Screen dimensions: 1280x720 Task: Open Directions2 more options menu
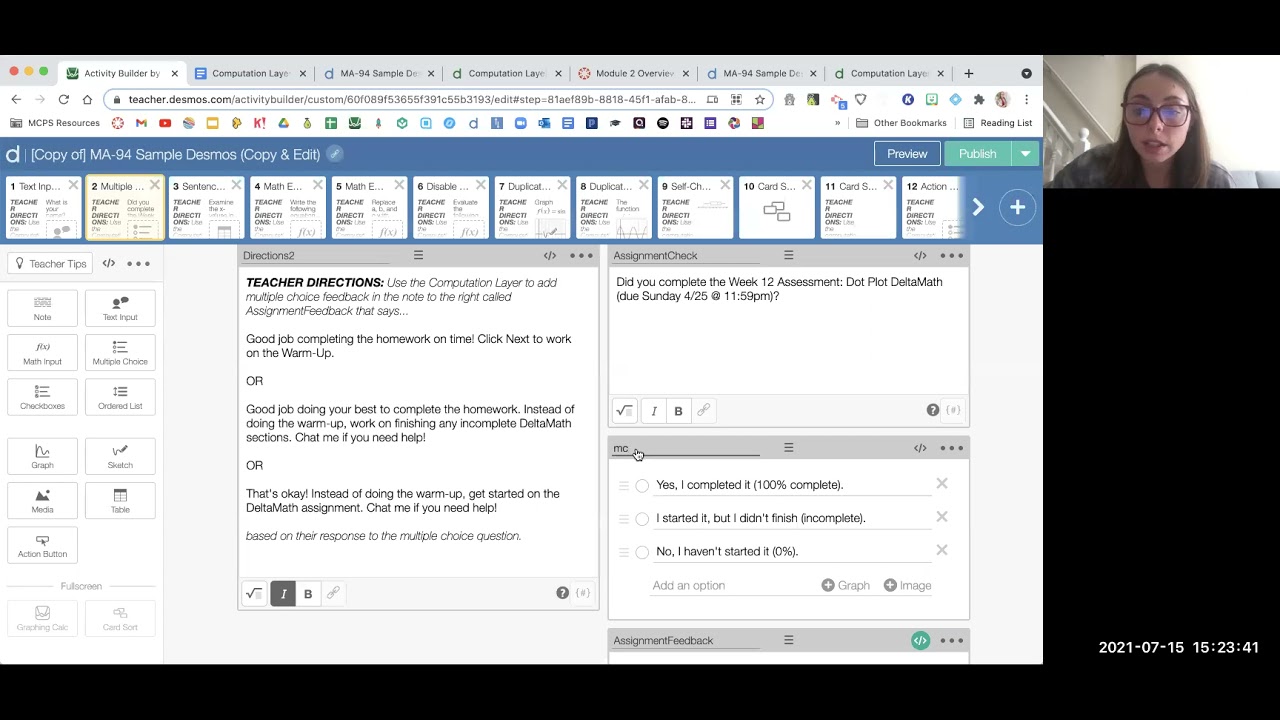pyautogui.click(x=581, y=256)
